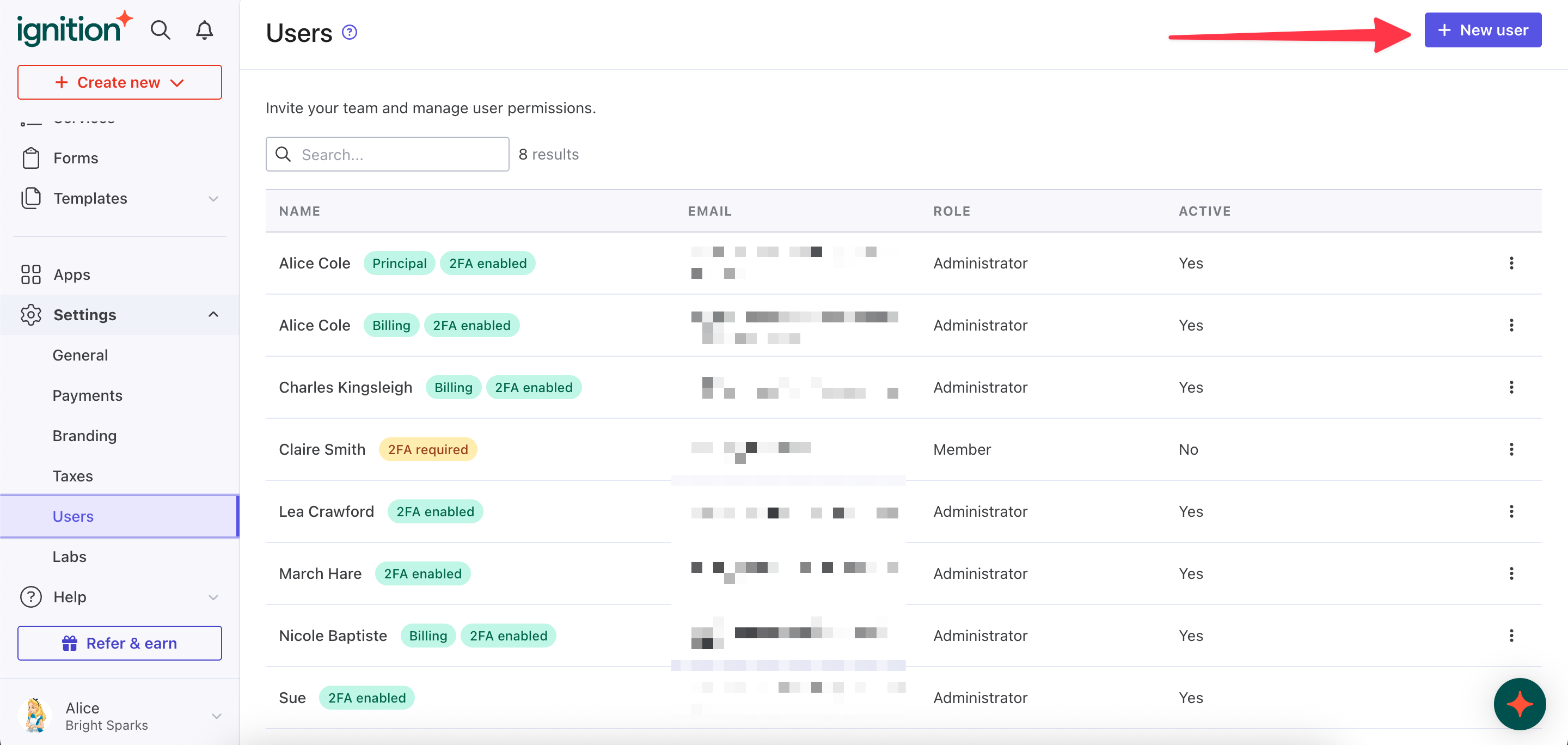The image size is (1568, 745).
Task: Click 2FA enabled badge on Sue
Action: point(367,698)
